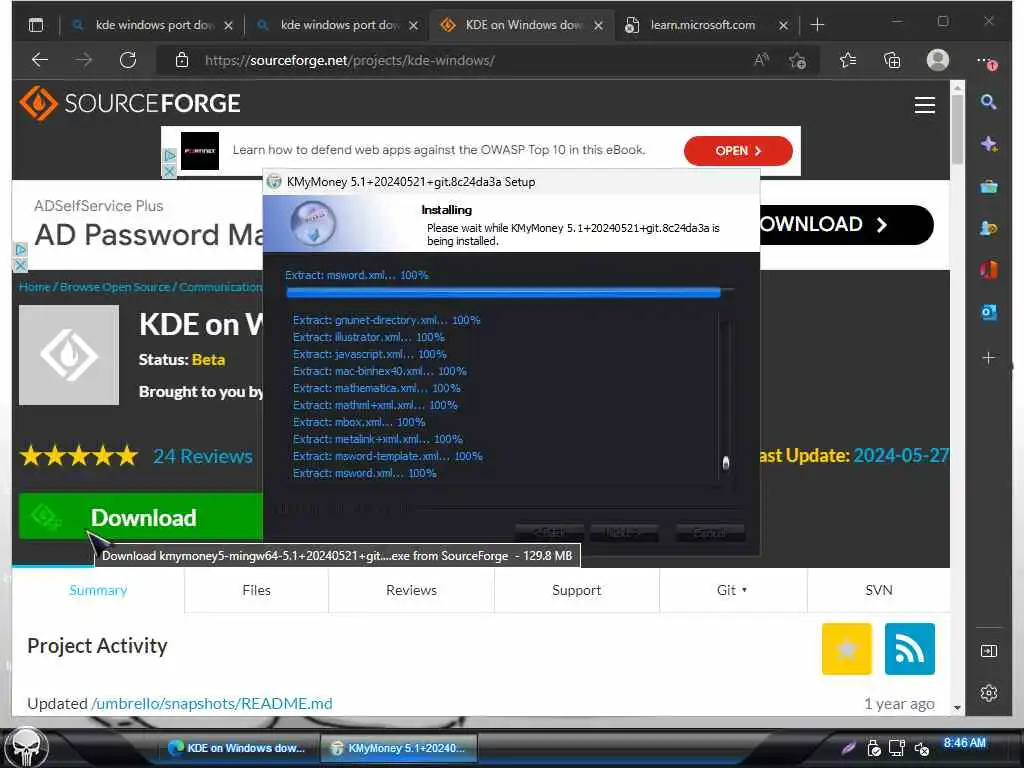Open the Files project tab
The height and width of the screenshot is (768, 1024).
coord(256,590)
